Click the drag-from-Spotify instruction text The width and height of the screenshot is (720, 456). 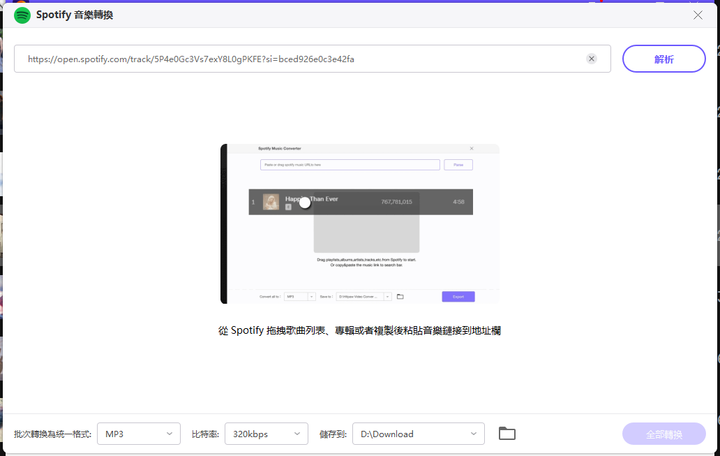360,331
